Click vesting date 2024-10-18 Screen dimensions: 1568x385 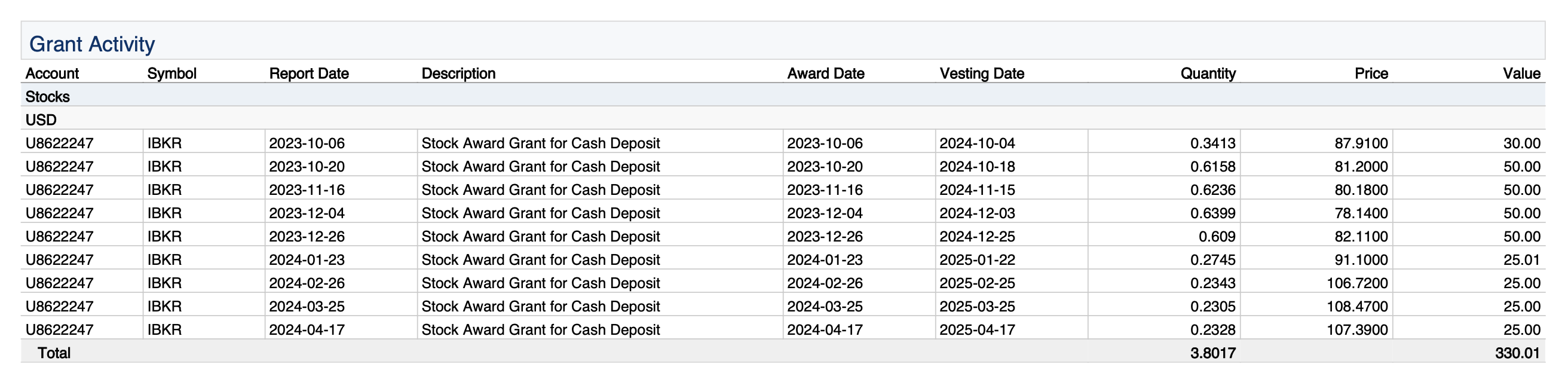click(978, 166)
